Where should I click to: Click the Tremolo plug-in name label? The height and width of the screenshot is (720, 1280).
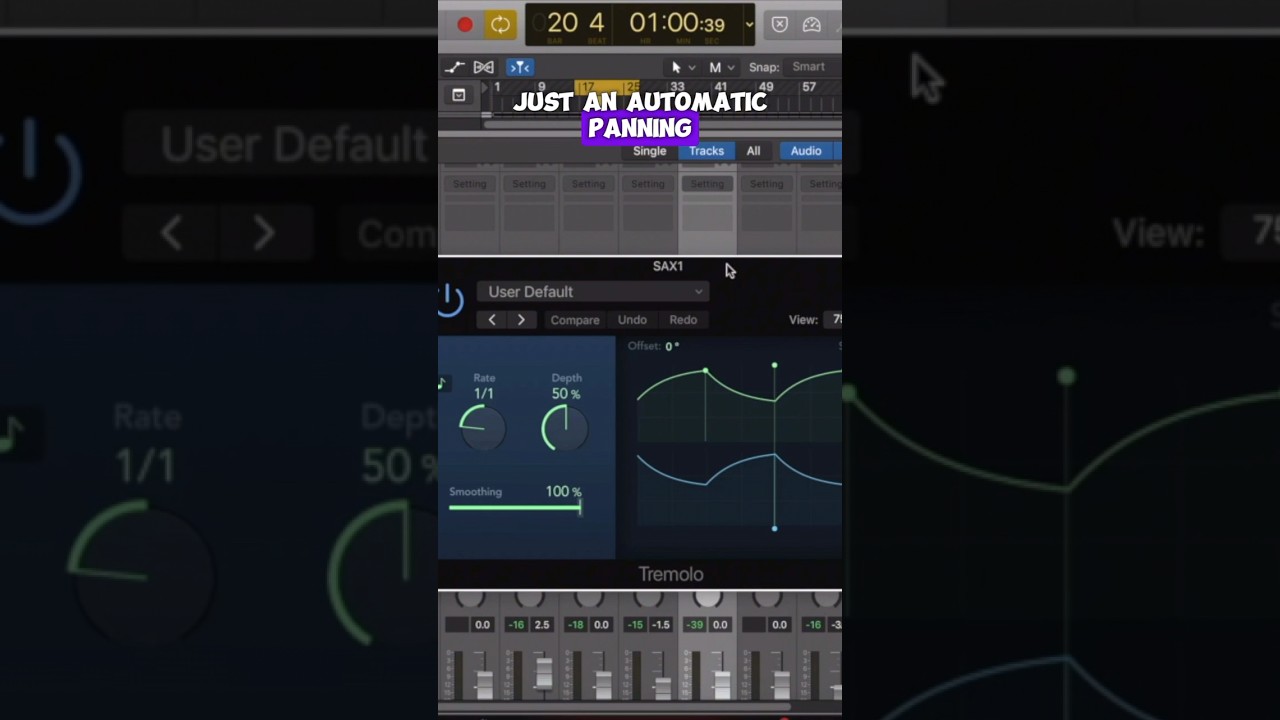[671, 574]
